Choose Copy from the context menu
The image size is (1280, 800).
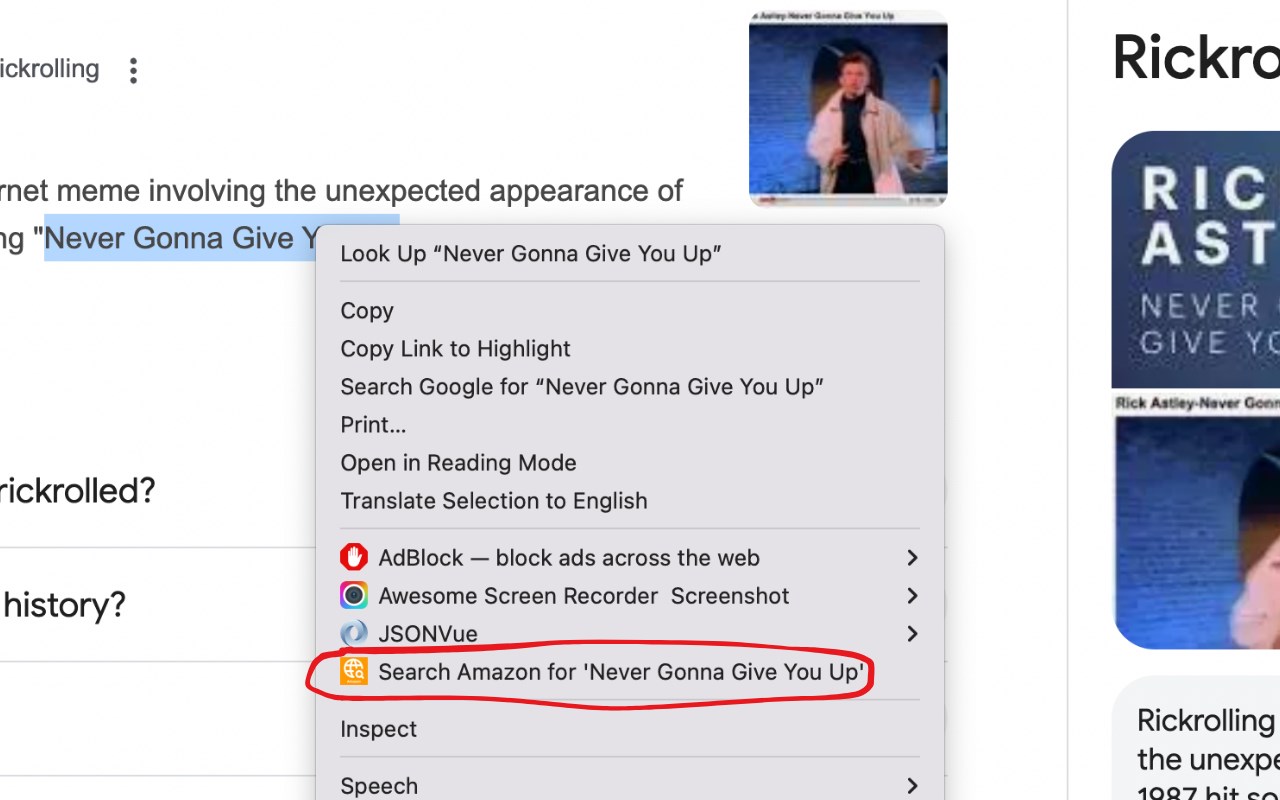click(367, 311)
